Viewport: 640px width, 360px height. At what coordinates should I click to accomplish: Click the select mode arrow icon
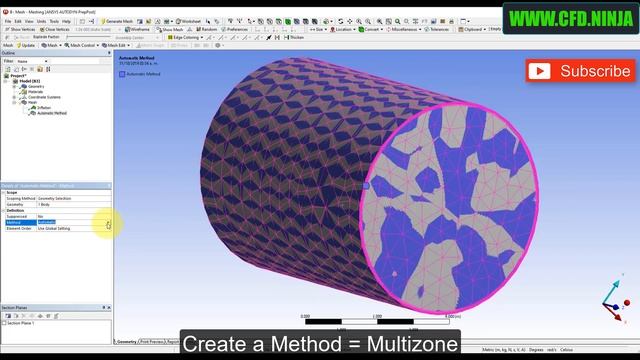[250, 21]
